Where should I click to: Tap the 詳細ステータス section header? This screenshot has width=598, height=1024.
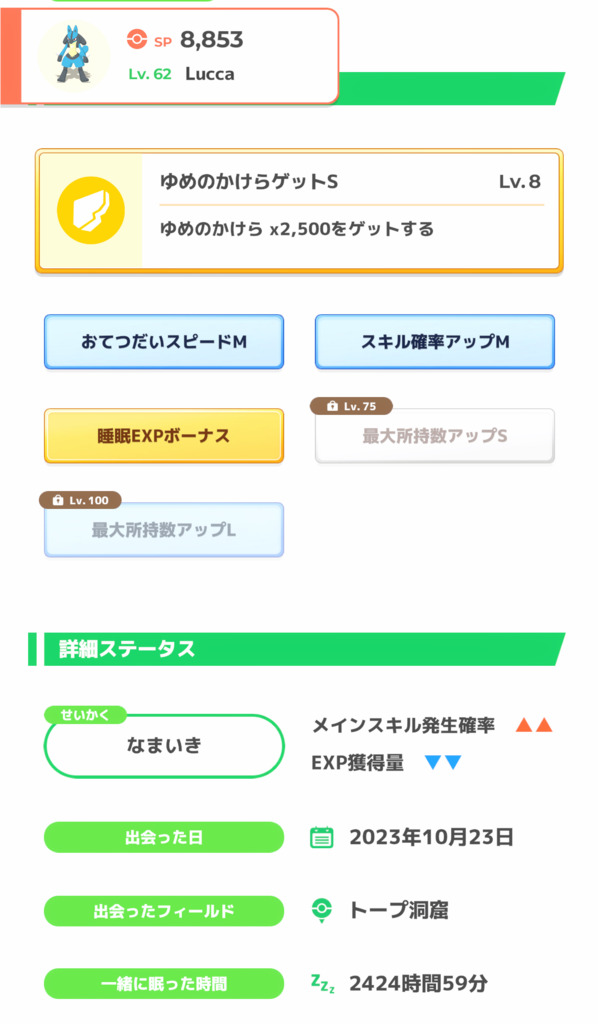297,649
